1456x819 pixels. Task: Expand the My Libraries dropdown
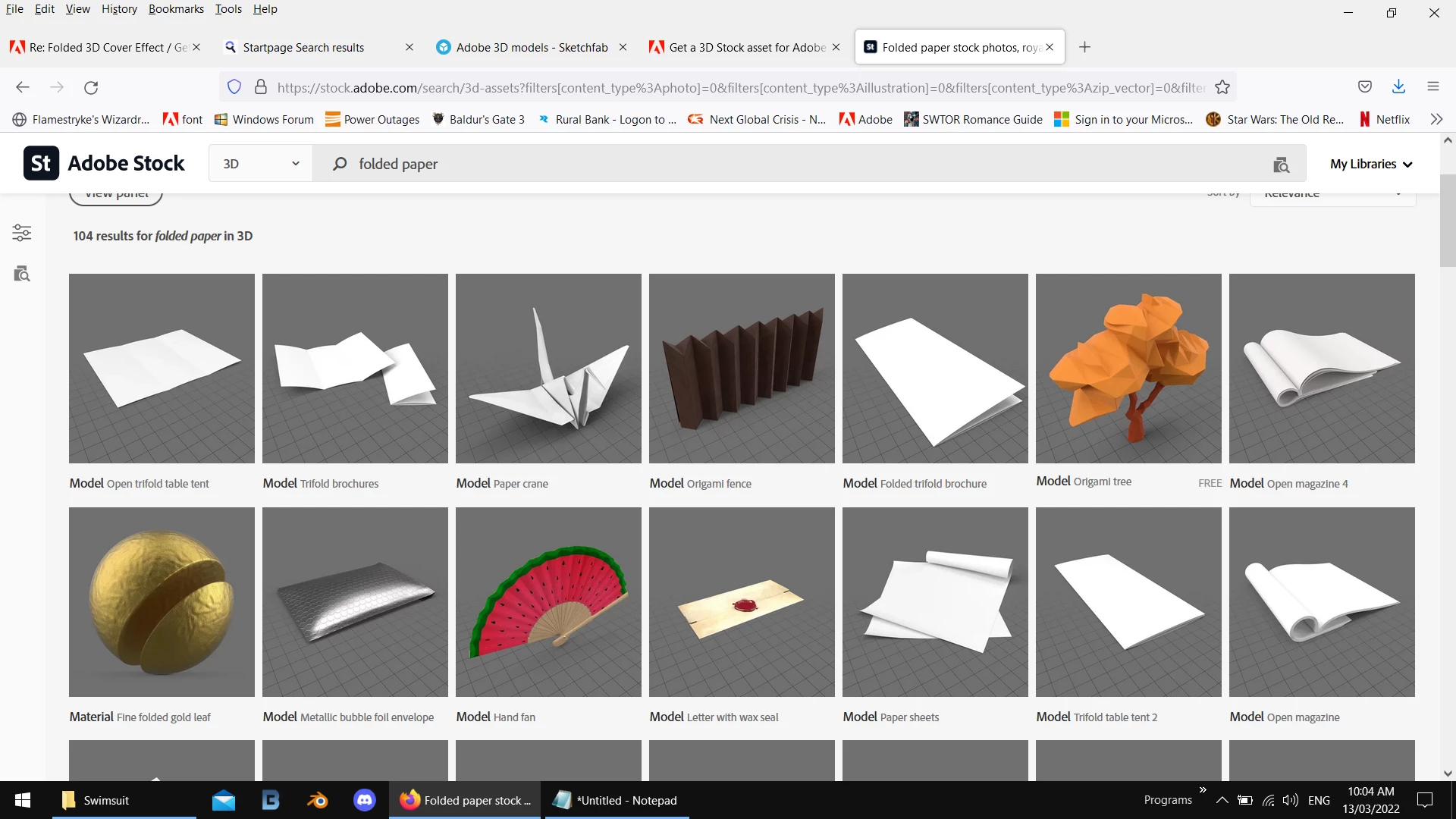tap(1370, 164)
